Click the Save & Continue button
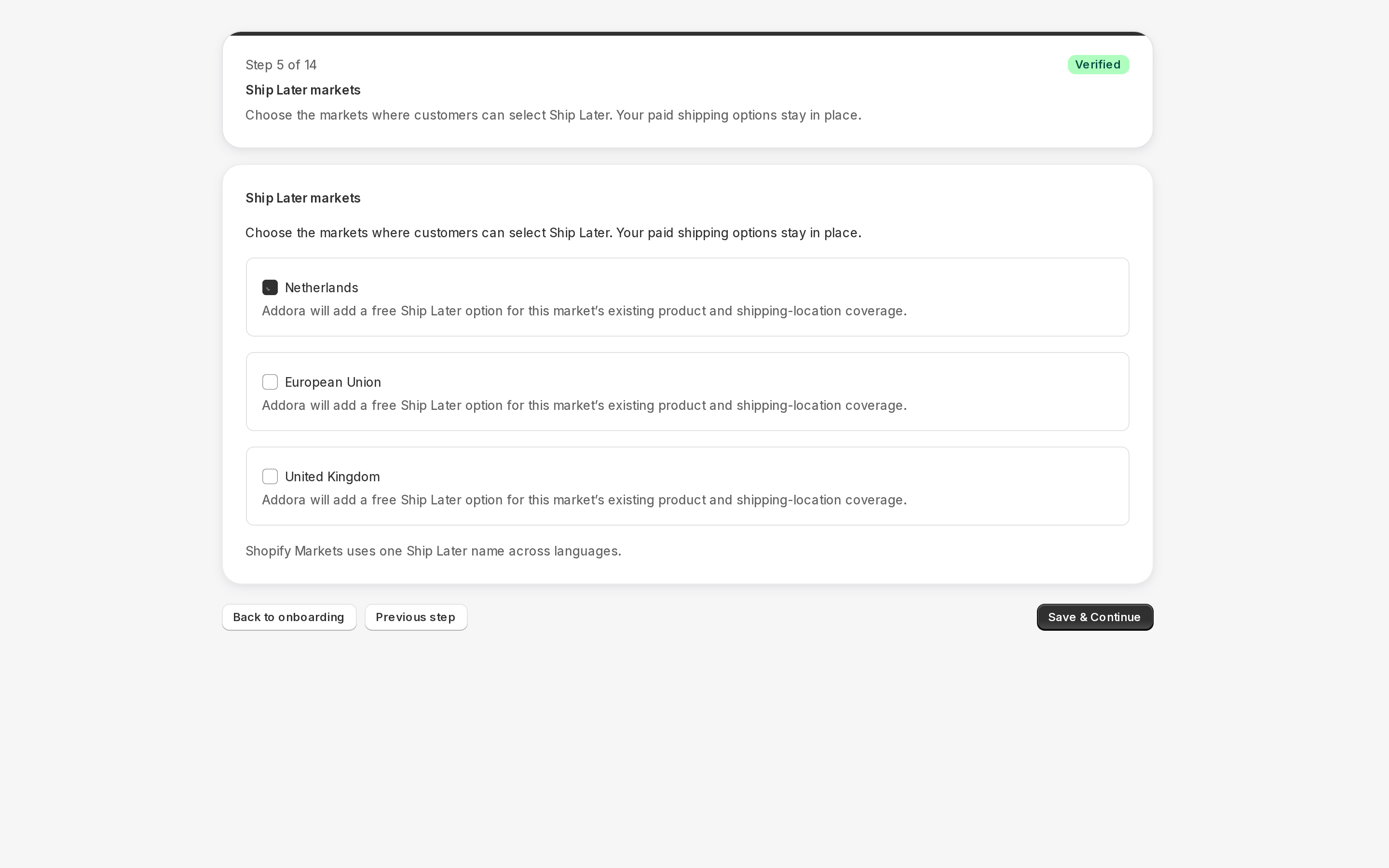The width and height of the screenshot is (1389, 868). [x=1094, y=617]
